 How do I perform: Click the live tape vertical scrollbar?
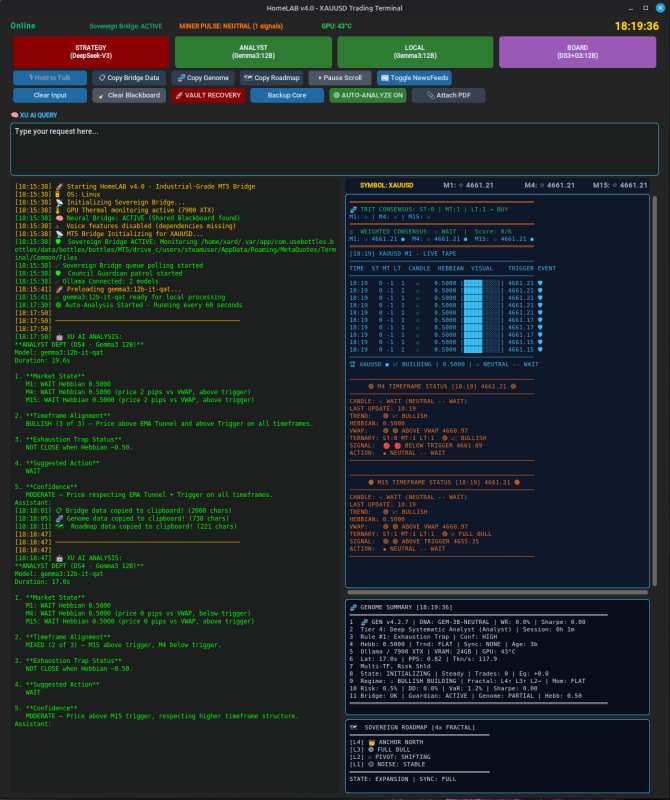[654, 390]
